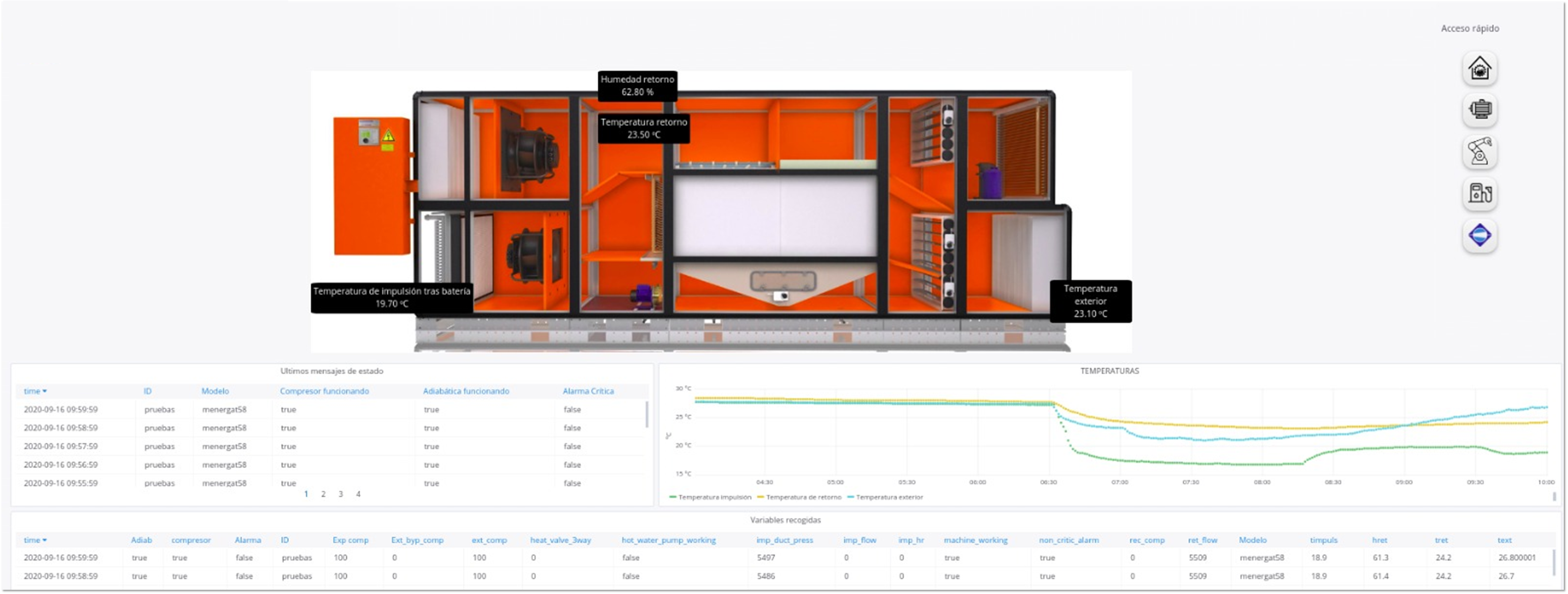Click the status messages table vertical scrollbar
This screenshot has height=594, width=1568.
646,414
